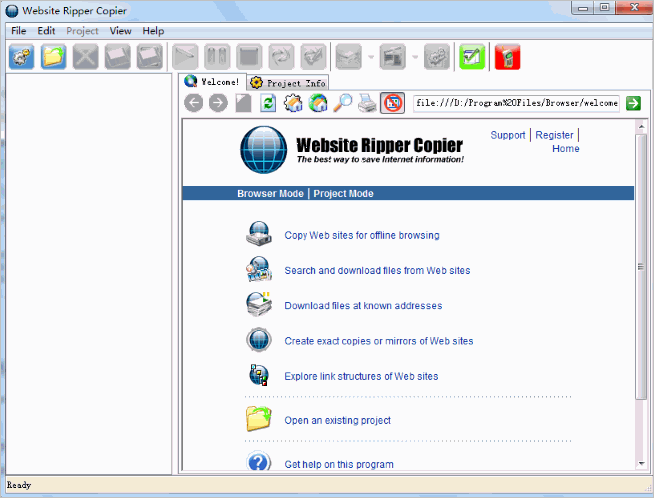Click the greyed-out pause toolbar icon
654x498 pixels.
click(x=217, y=56)
